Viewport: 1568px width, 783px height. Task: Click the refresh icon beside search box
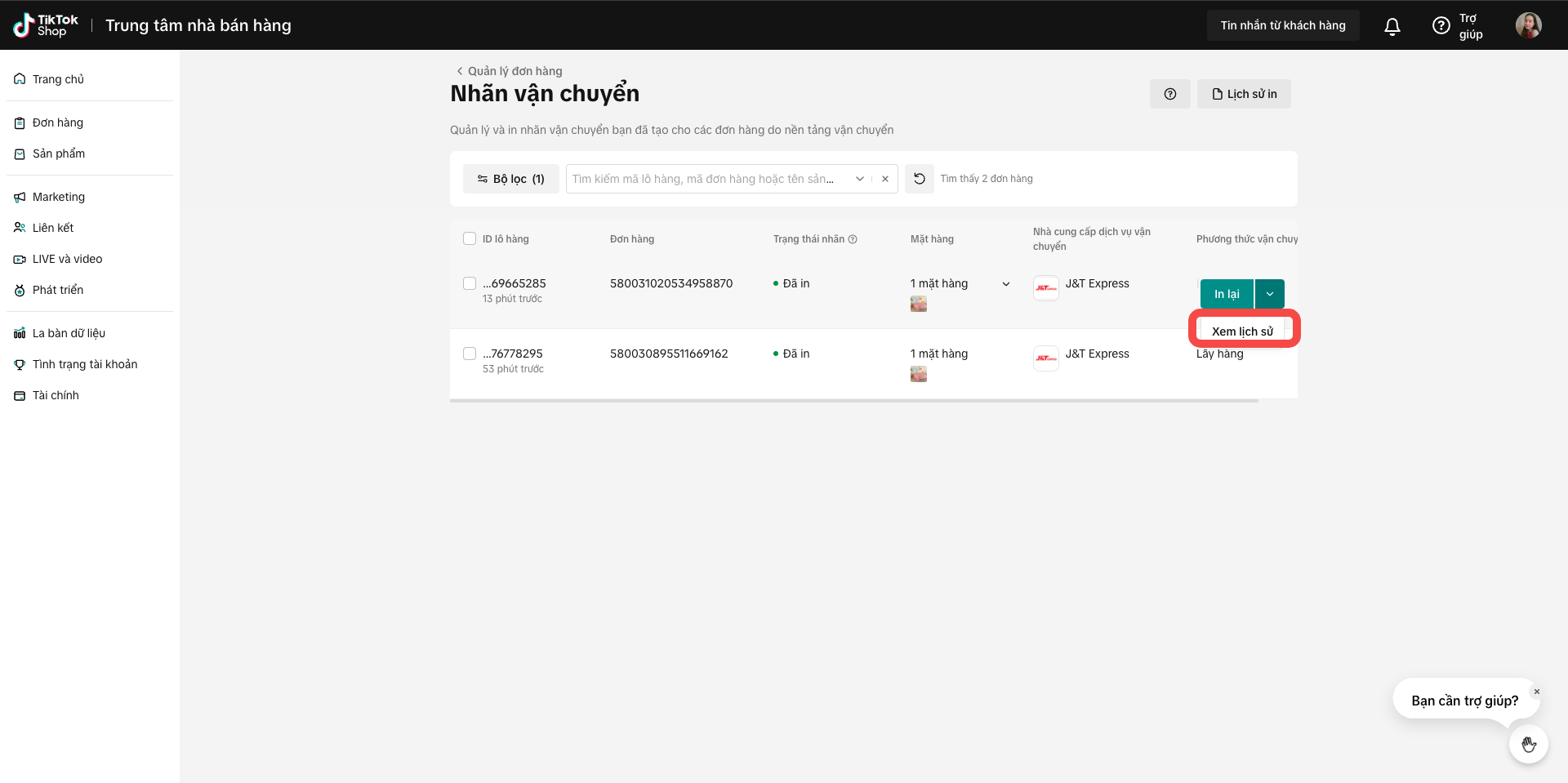click(920, 179)
